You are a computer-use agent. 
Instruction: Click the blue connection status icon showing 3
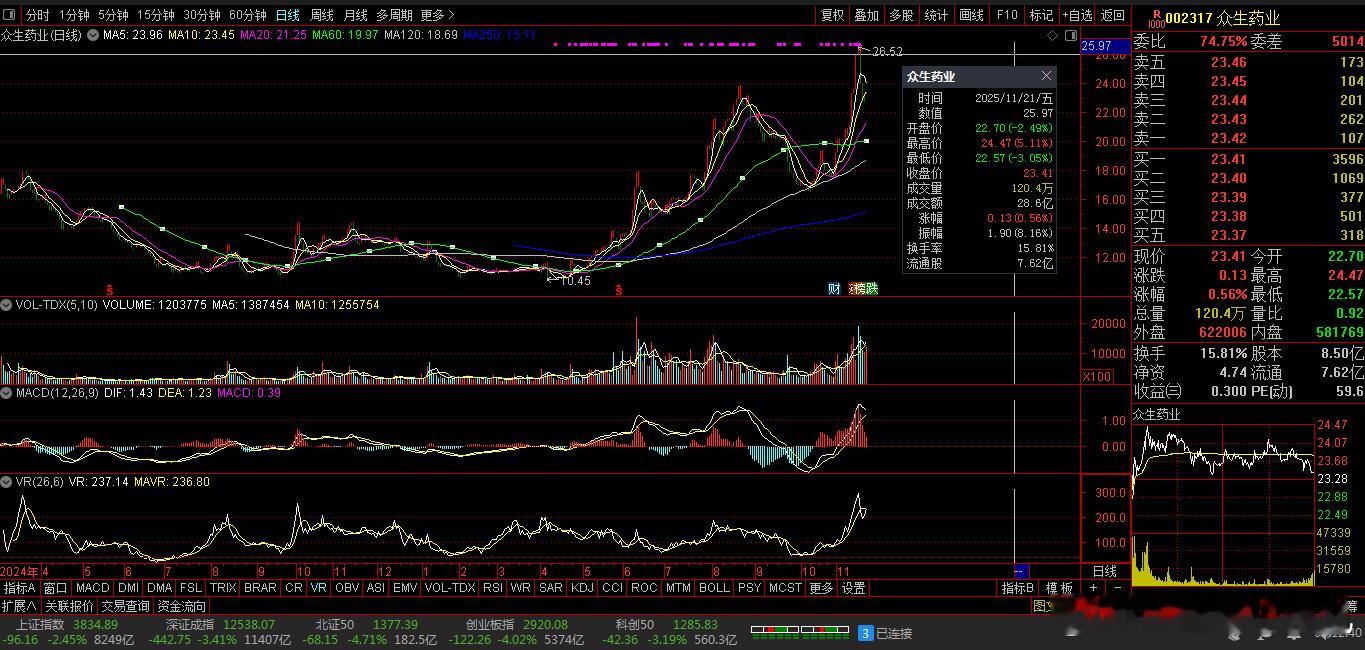tap(866, 633)
